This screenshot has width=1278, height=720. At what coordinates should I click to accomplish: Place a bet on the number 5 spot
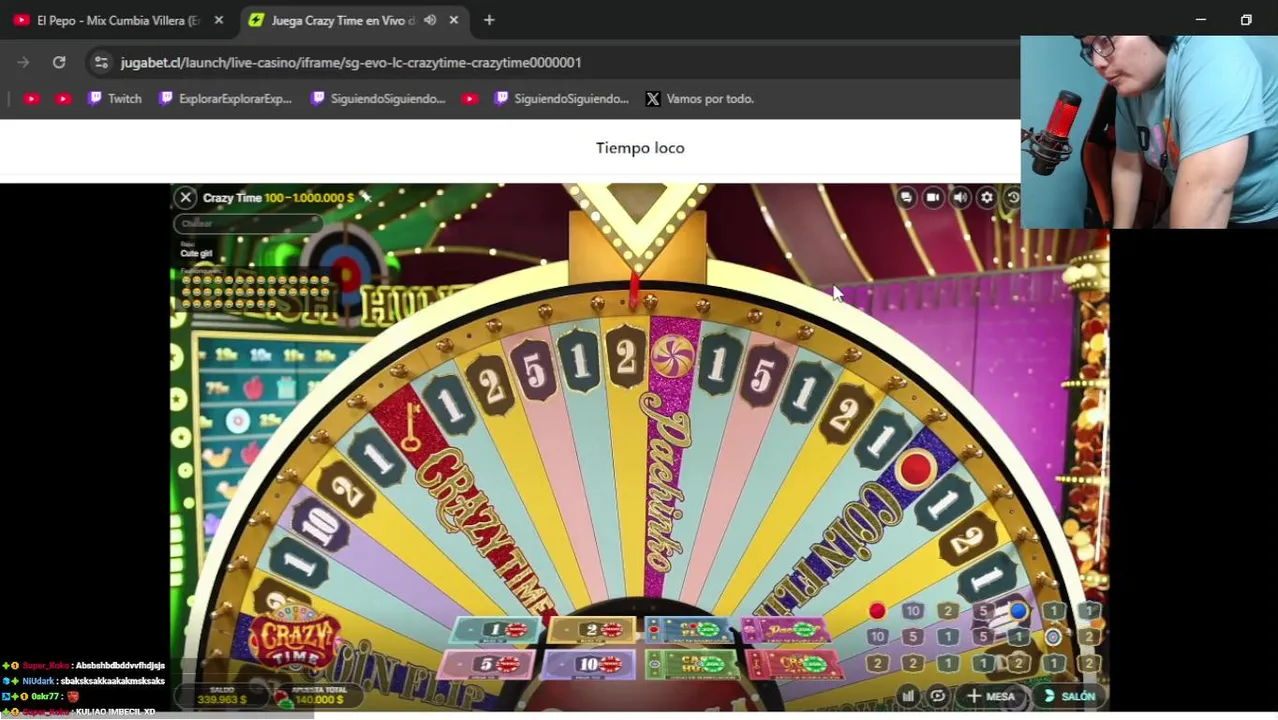click(488, 664)
